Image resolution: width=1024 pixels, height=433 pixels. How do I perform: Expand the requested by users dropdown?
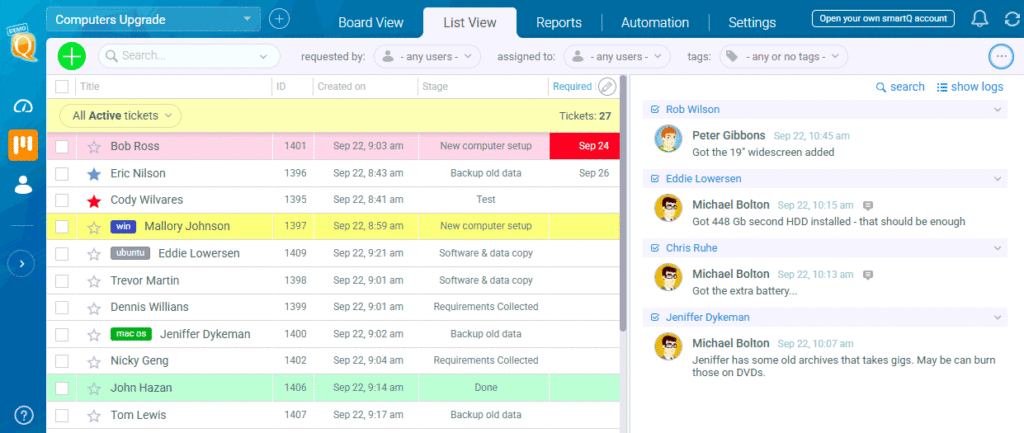427,56
